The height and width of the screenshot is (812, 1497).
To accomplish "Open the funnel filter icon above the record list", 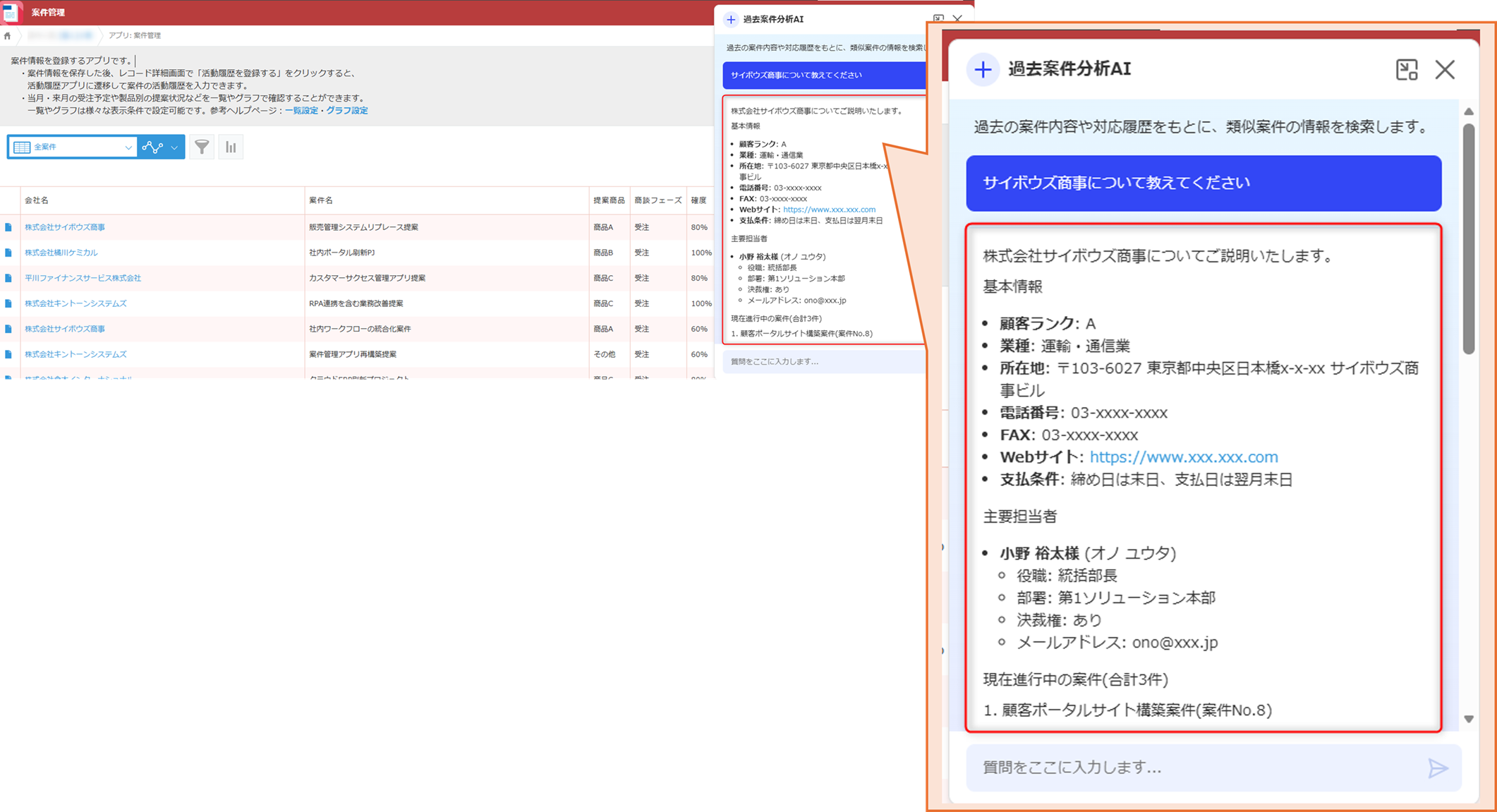I will 202,147.
